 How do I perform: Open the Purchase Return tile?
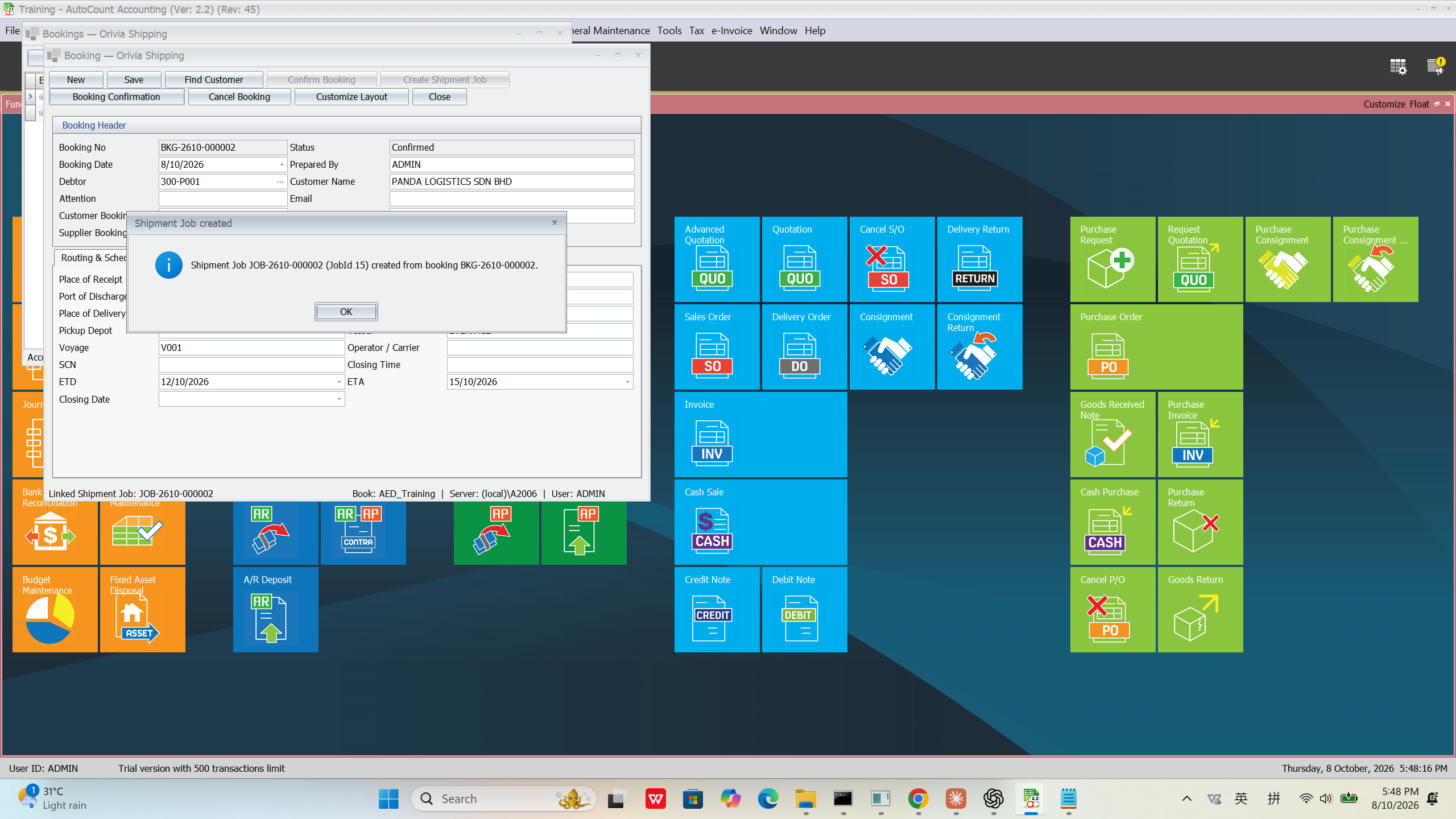[x=1200, y=522]
